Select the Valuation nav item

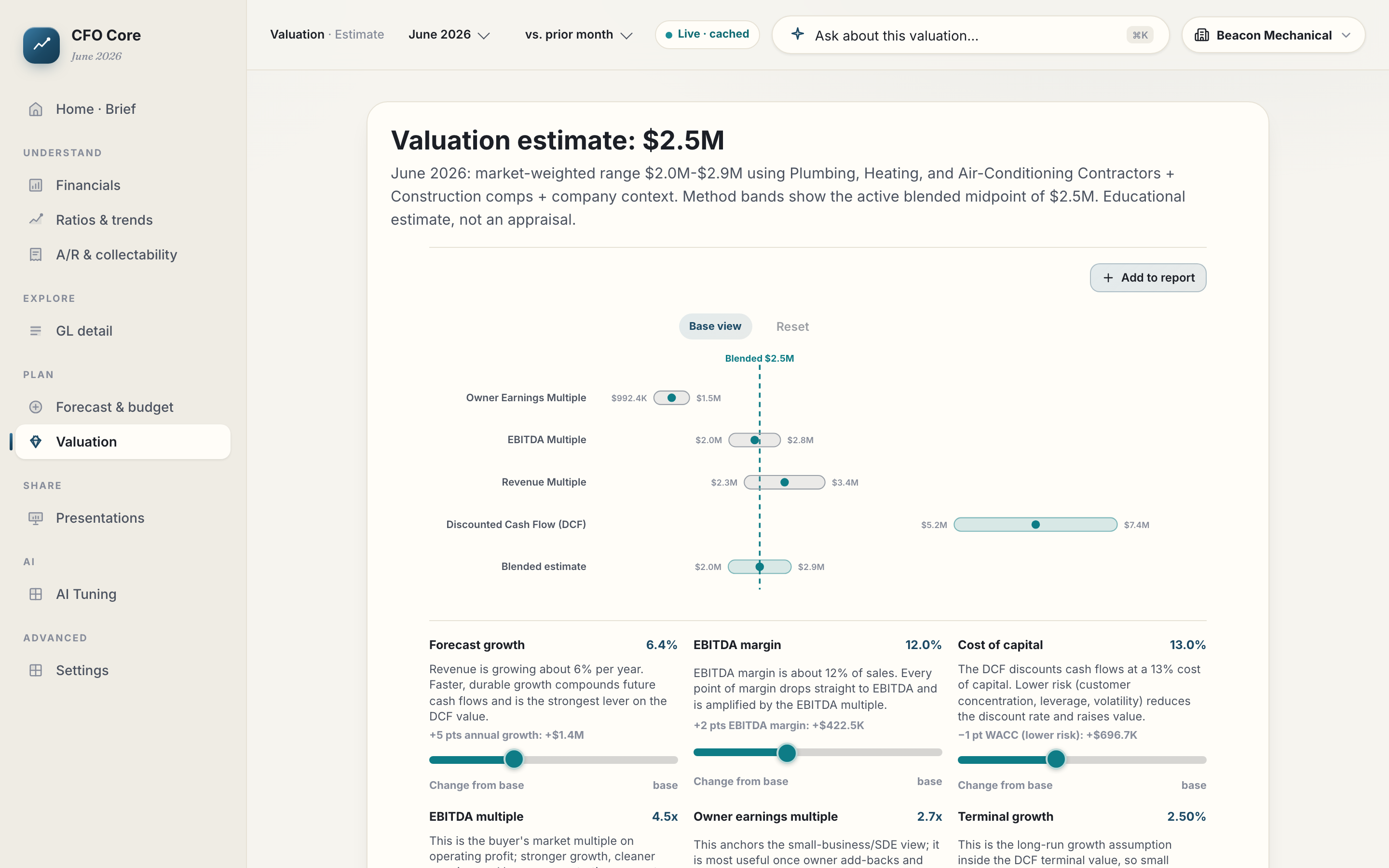pyautogui.click(x=123, y=441)
